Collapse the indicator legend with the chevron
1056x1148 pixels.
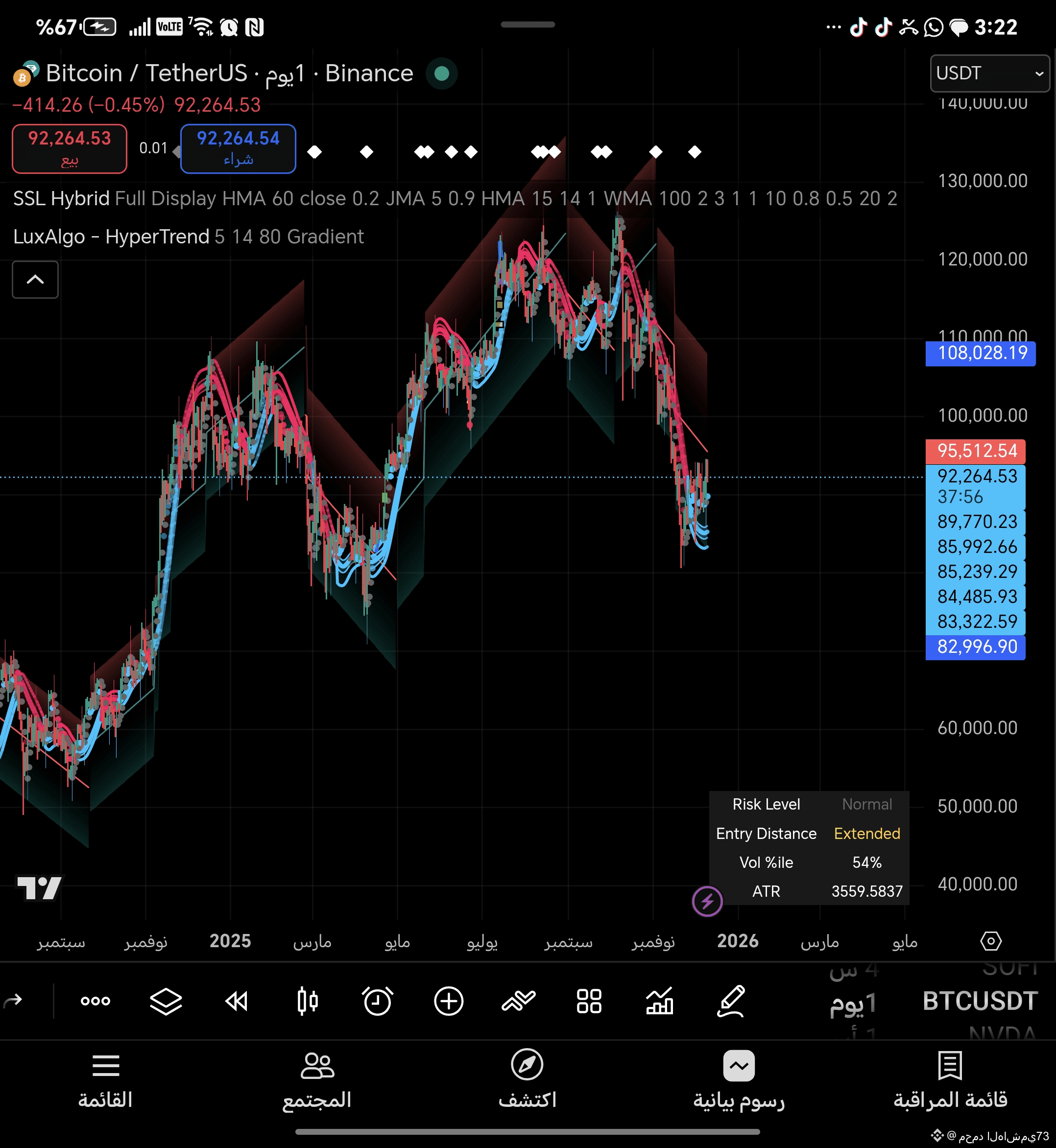click(x=35, y=280)
